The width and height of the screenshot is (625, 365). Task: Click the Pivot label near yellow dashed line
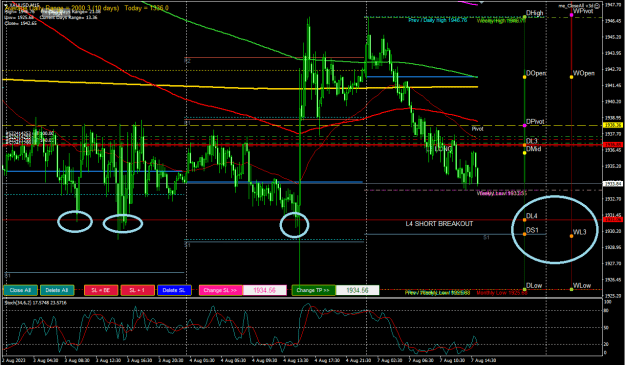pos(478,129)
